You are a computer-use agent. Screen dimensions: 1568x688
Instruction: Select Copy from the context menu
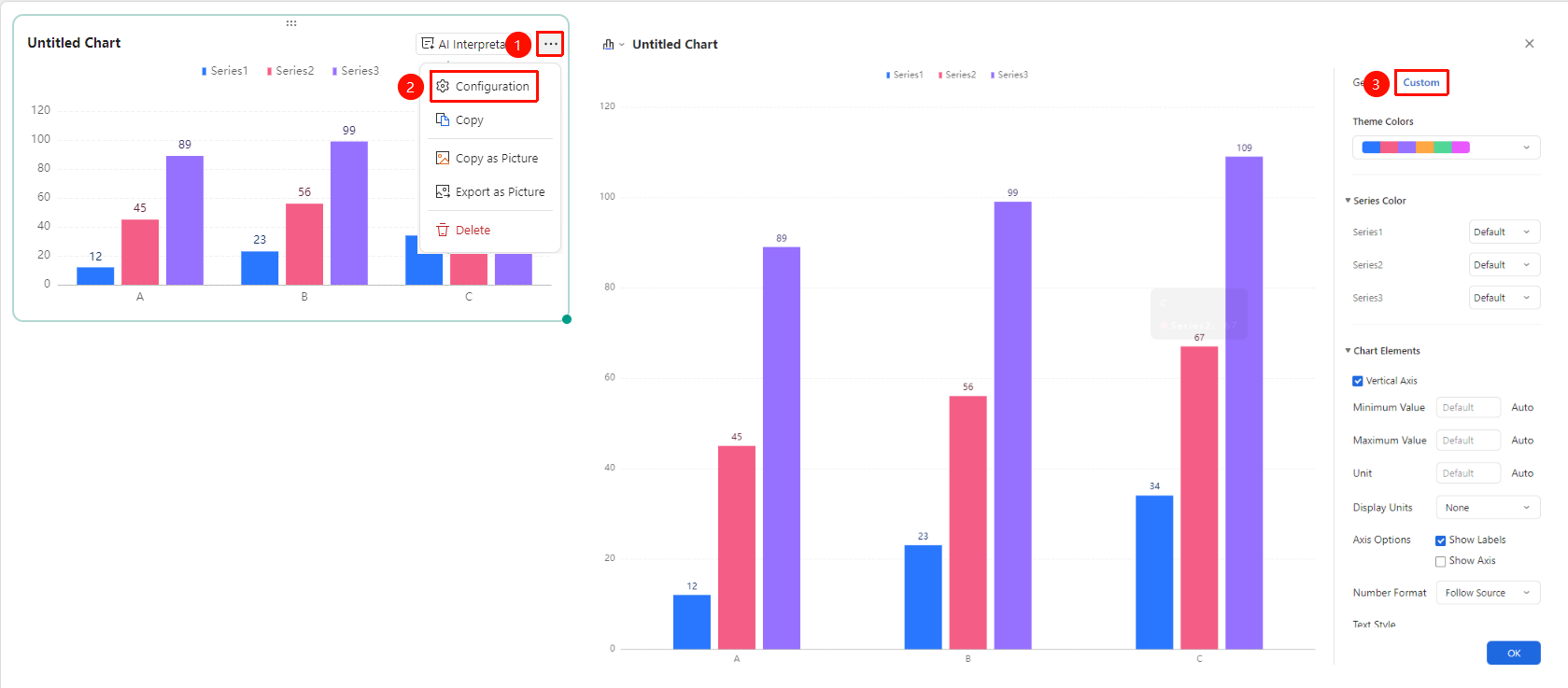point(469,120)
